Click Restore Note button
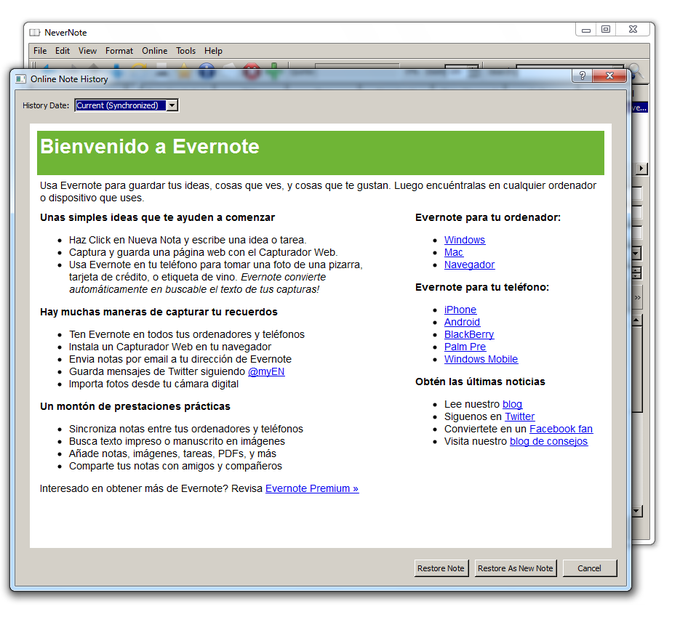Image resolution: width=680 pixels, height=617 pixels. click(441, 568)
